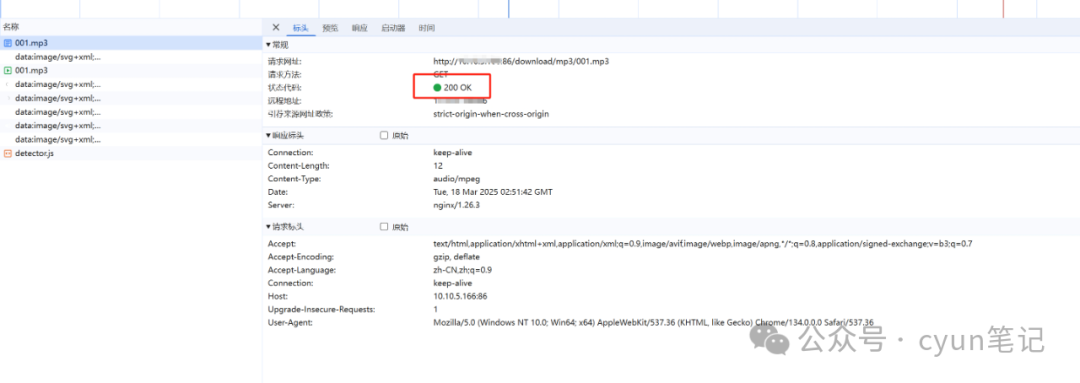Click the blue marker line in timeline overview
The width and height of the screenshot is (1080, 383).
(508, 9)
